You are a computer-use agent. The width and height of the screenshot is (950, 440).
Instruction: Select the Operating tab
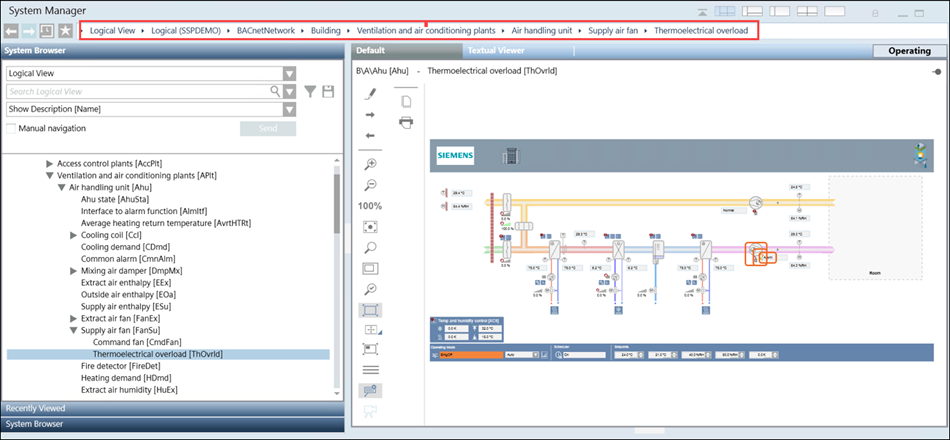coord(908,50)
